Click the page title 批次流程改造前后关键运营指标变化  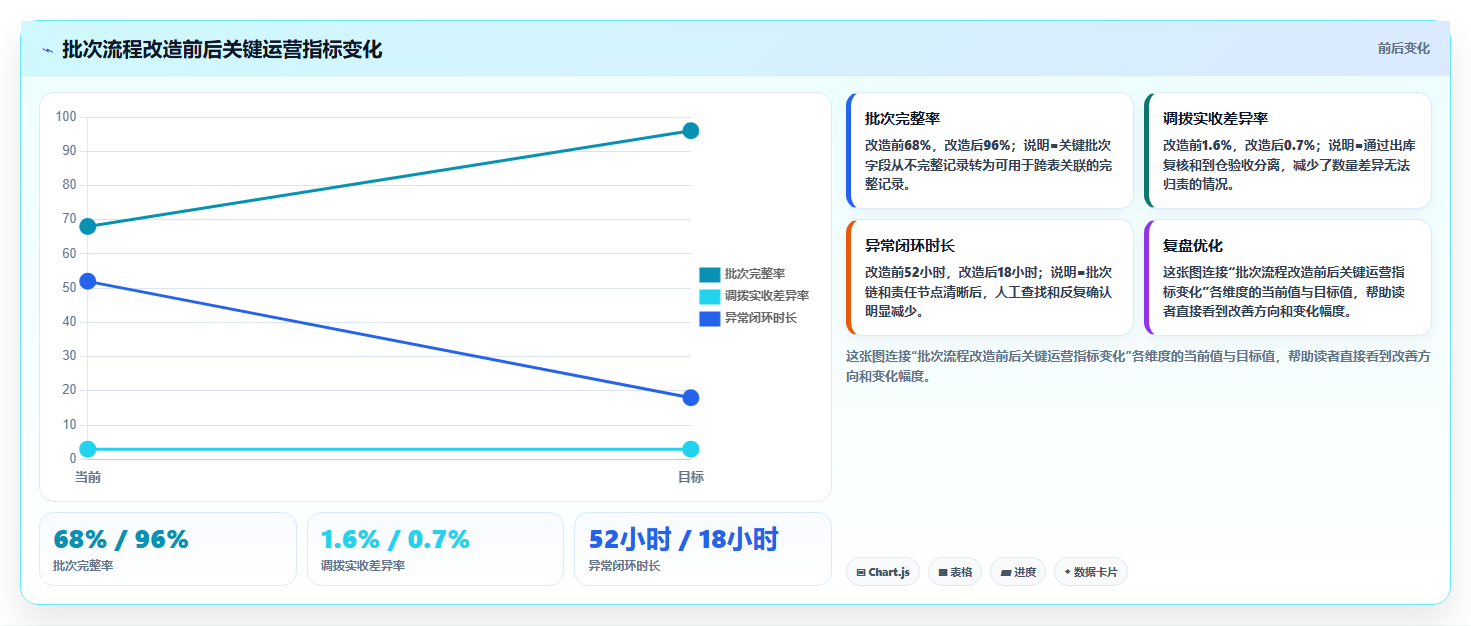point(222,49)
